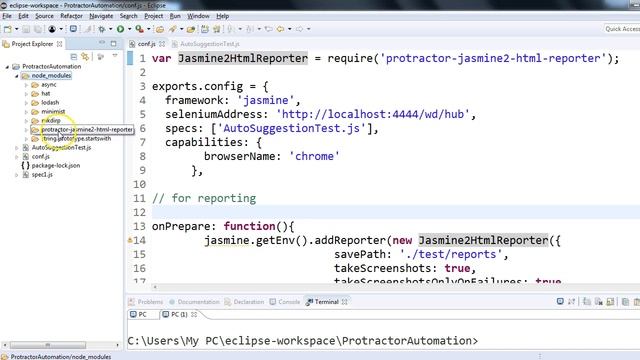Collapse the ProtractorAutomation project node
Image resolution: width=640 pixels, height=360 pixels.
pos(7,67)
